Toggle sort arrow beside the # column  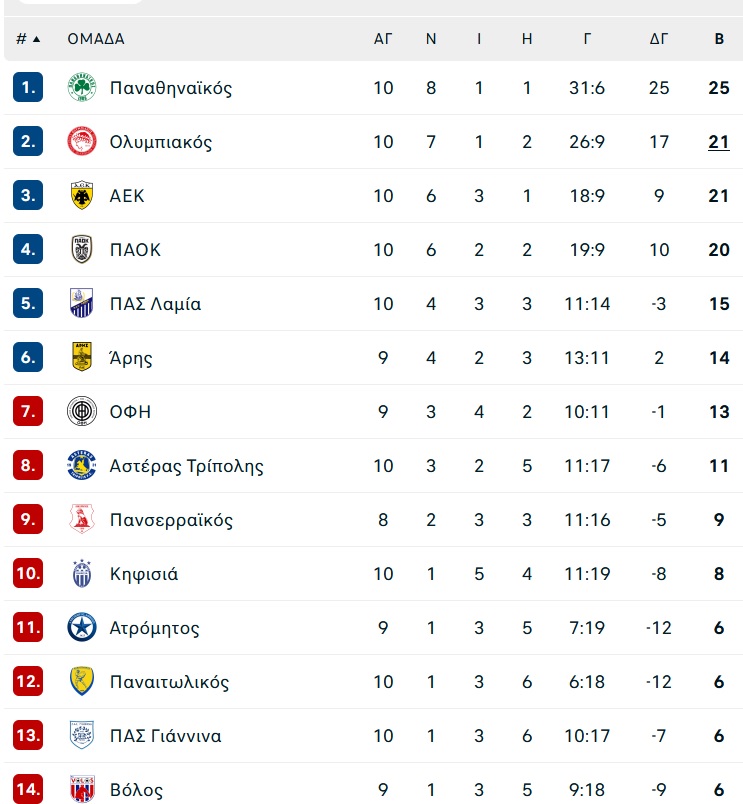pos(36,39)
